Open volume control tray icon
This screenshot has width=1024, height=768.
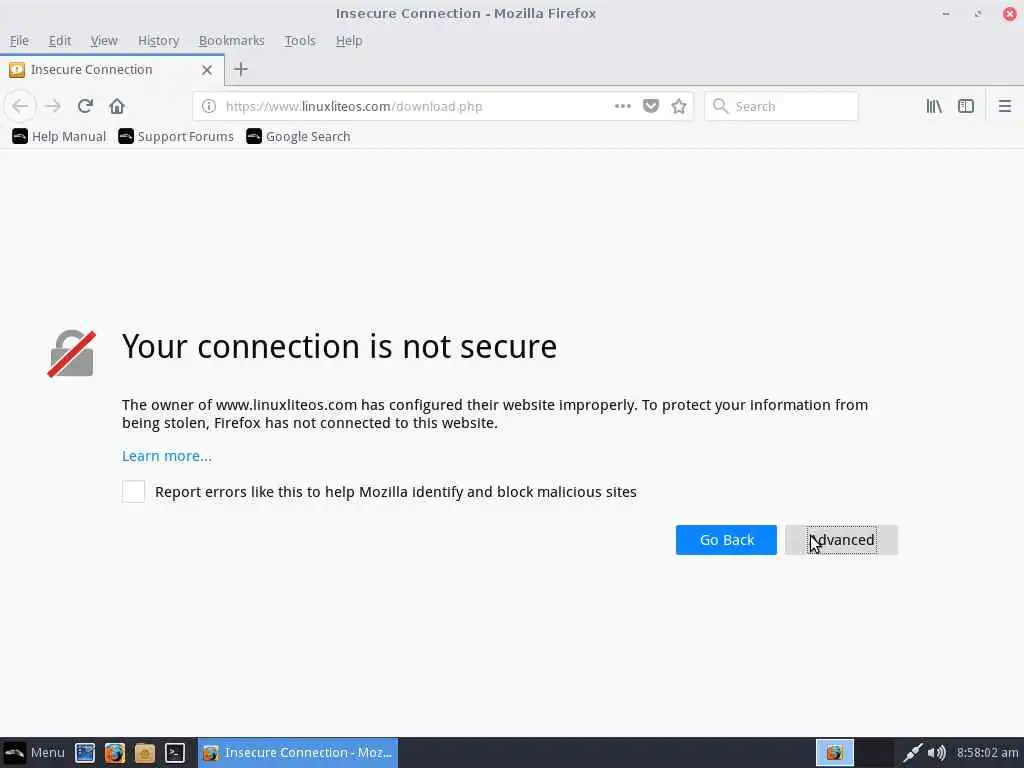(936, 752)
